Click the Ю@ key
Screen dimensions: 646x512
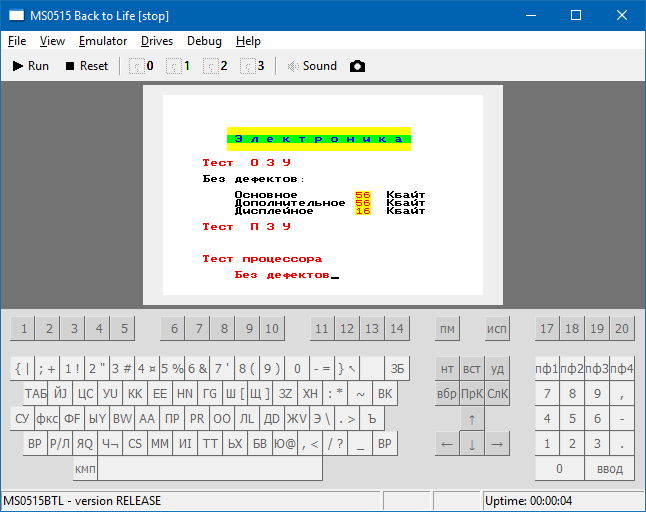(285, 444)
